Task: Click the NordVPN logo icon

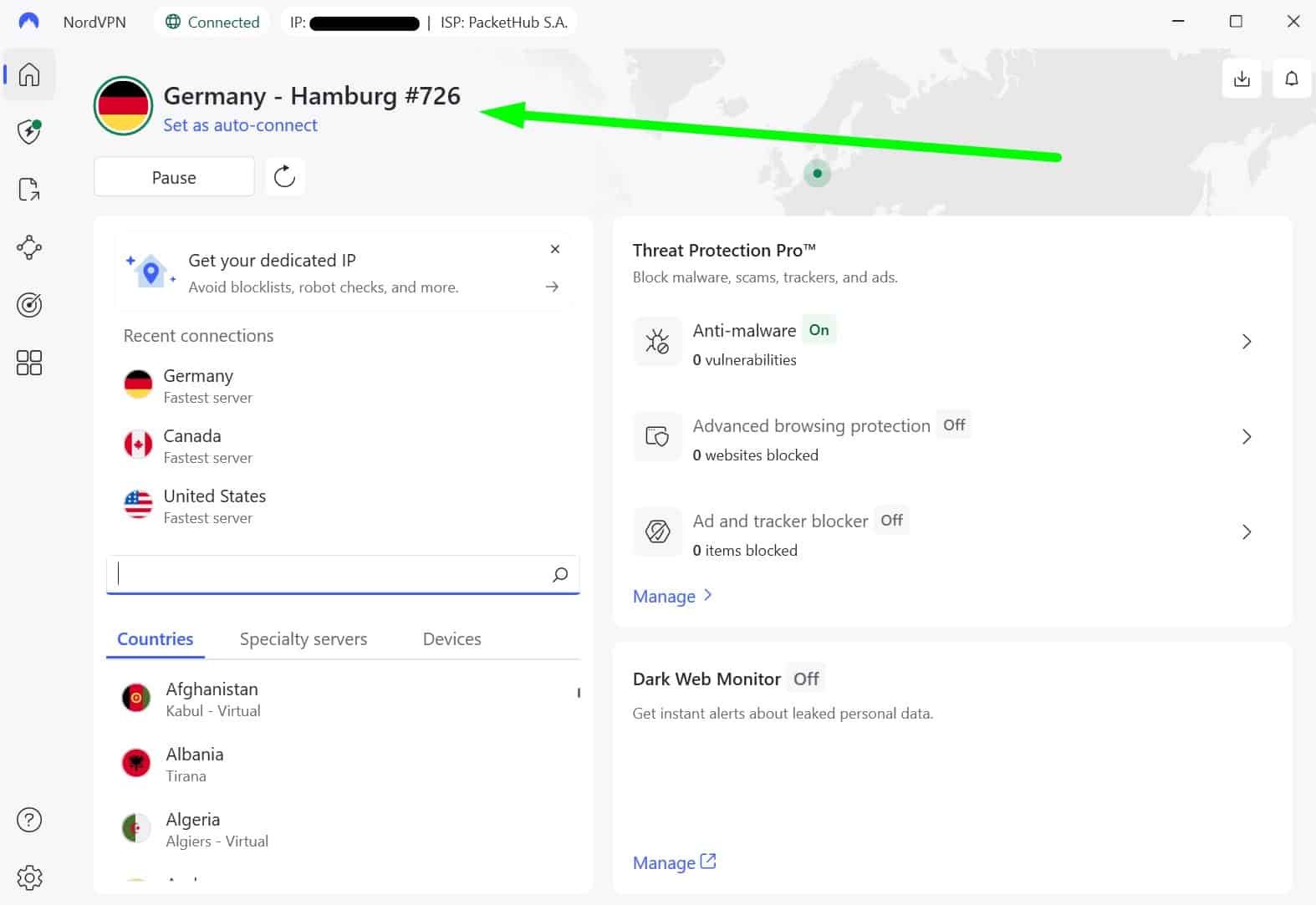Action: click(28, 22)
